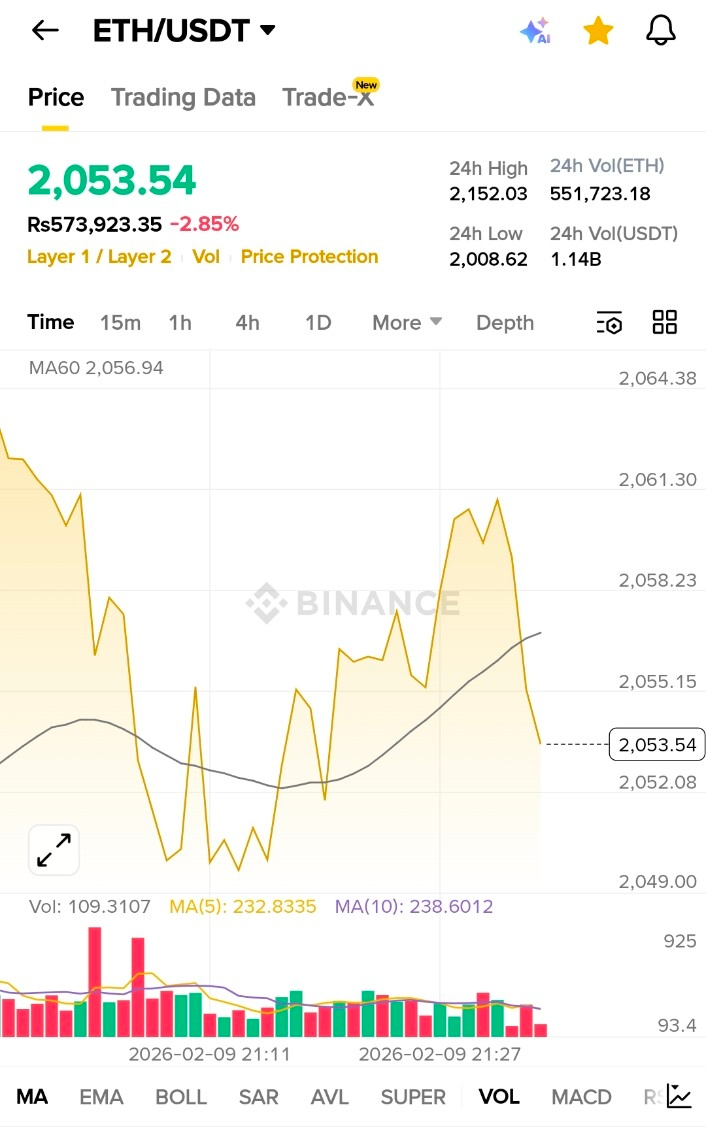Click the Price Protection link
706x1127 pixels.
309,257
